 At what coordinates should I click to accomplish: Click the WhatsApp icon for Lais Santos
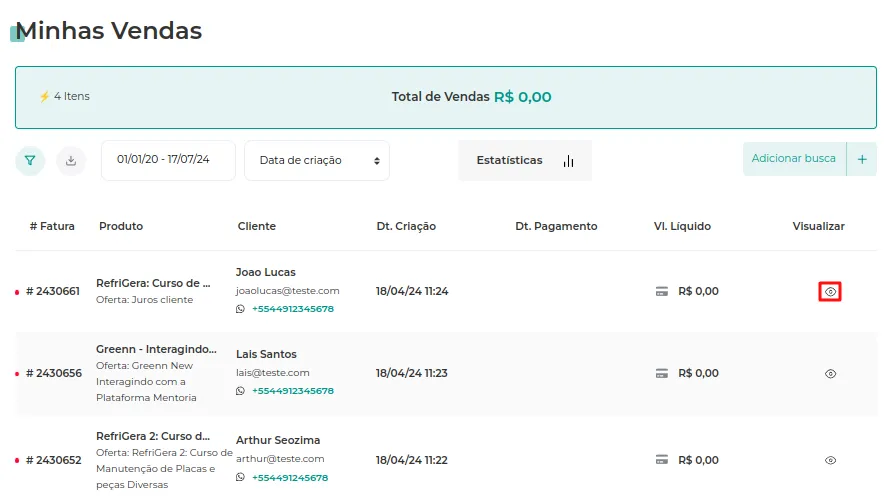click(240, 391)
